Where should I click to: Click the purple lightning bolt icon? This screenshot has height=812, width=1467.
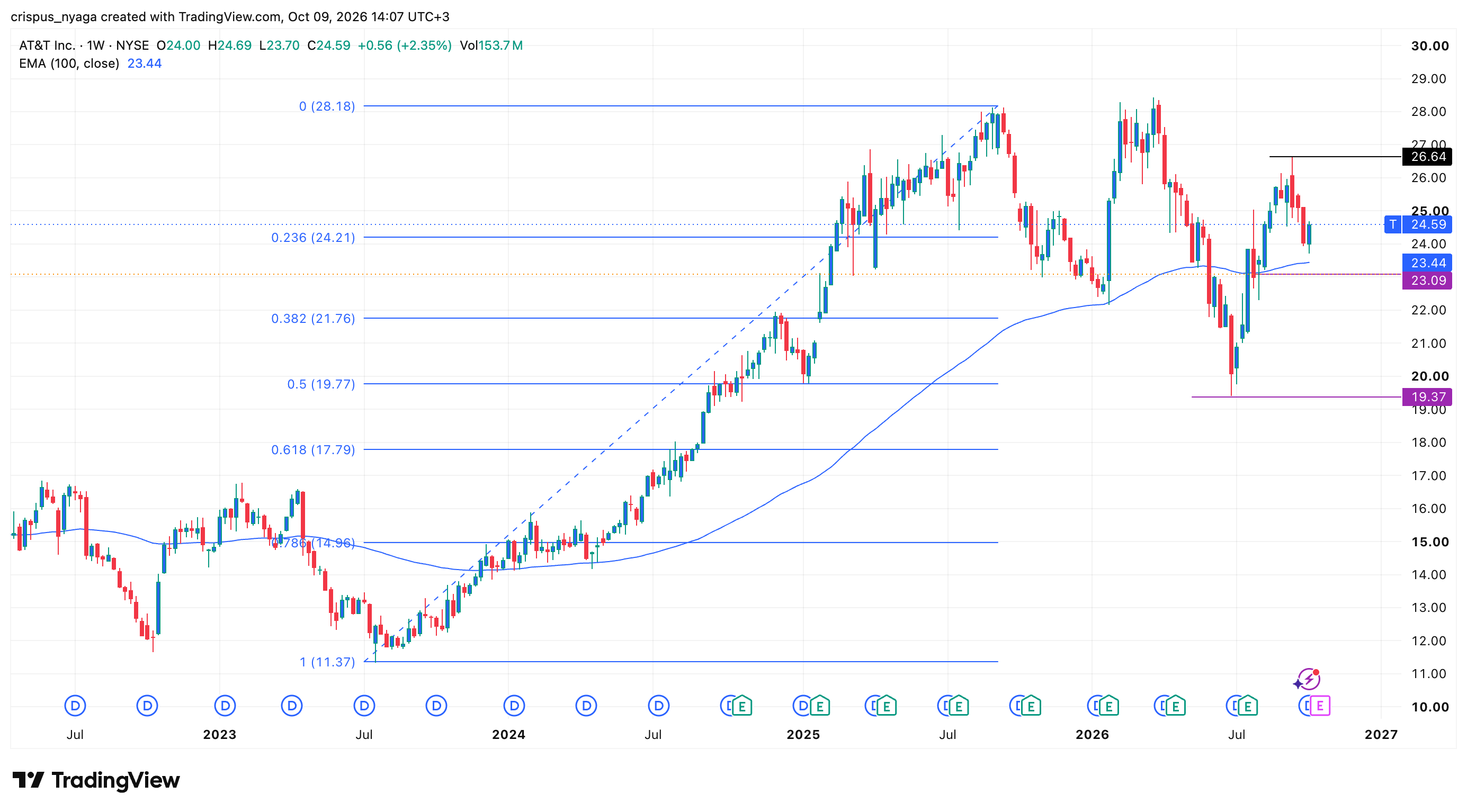pos(1308,680)
